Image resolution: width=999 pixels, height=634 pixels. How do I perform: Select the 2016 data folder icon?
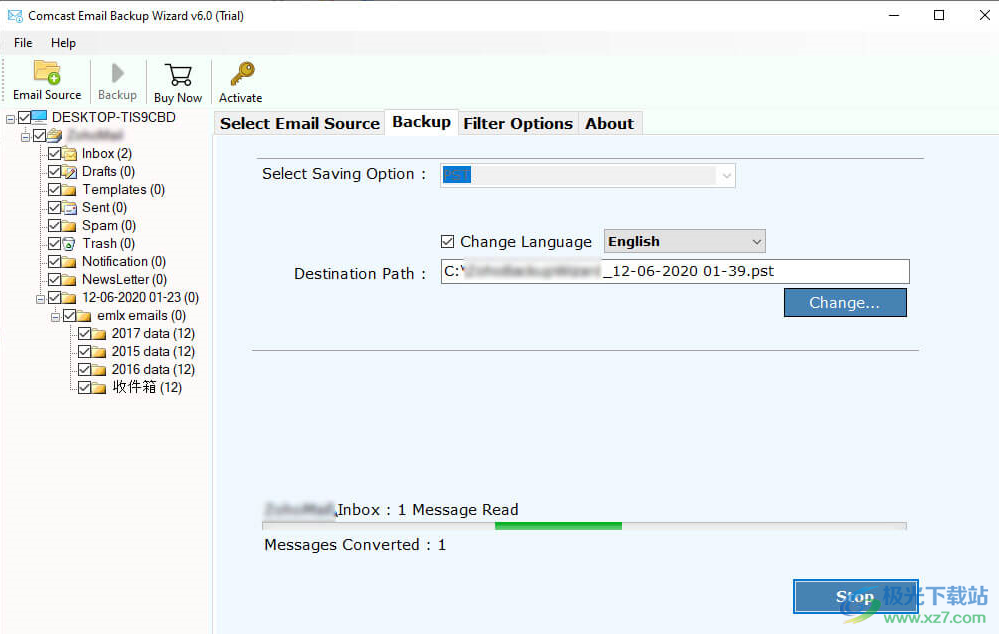[x=99, y=370]
